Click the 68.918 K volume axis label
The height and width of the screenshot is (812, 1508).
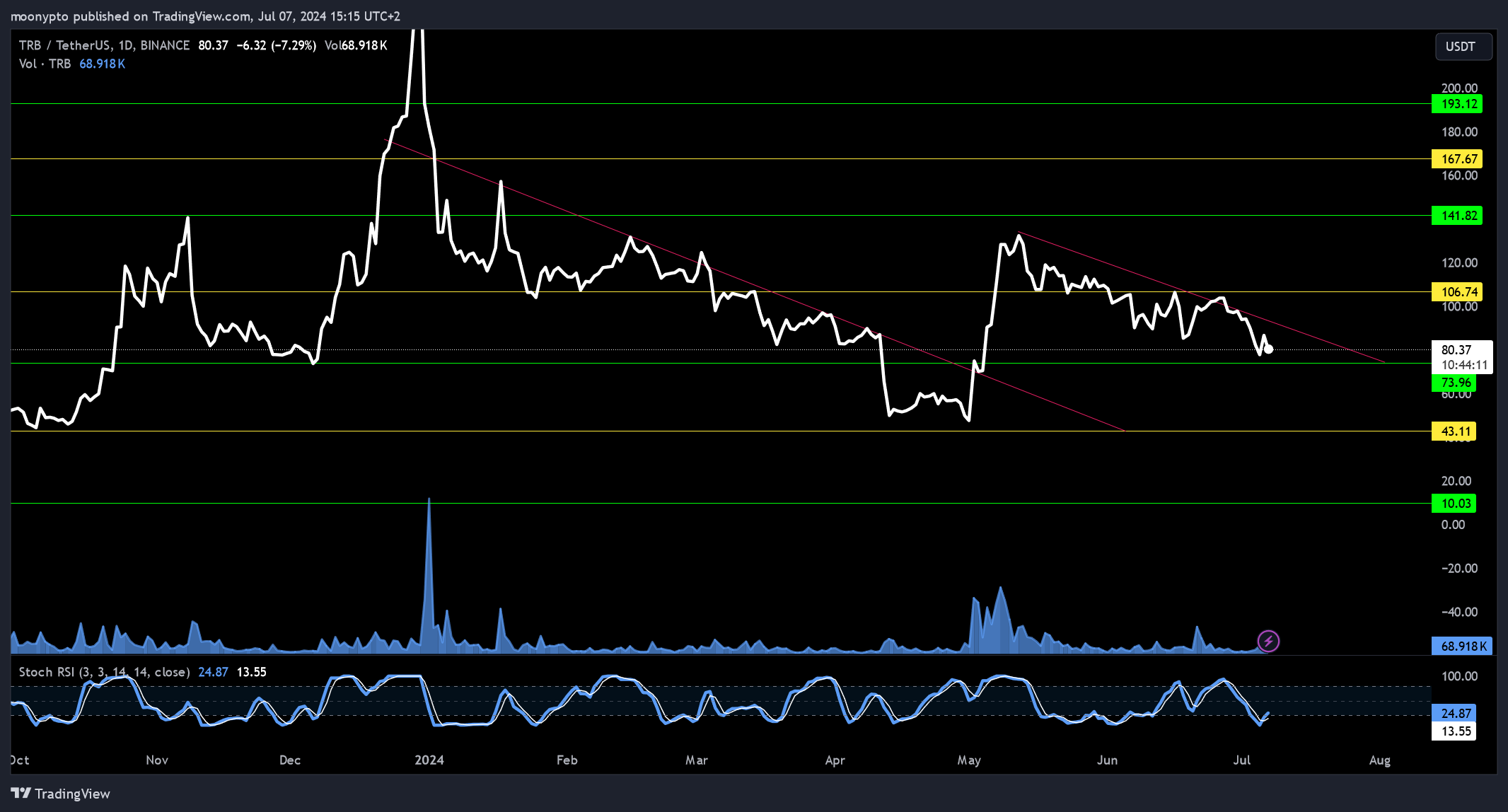(x=1462, y=646)
